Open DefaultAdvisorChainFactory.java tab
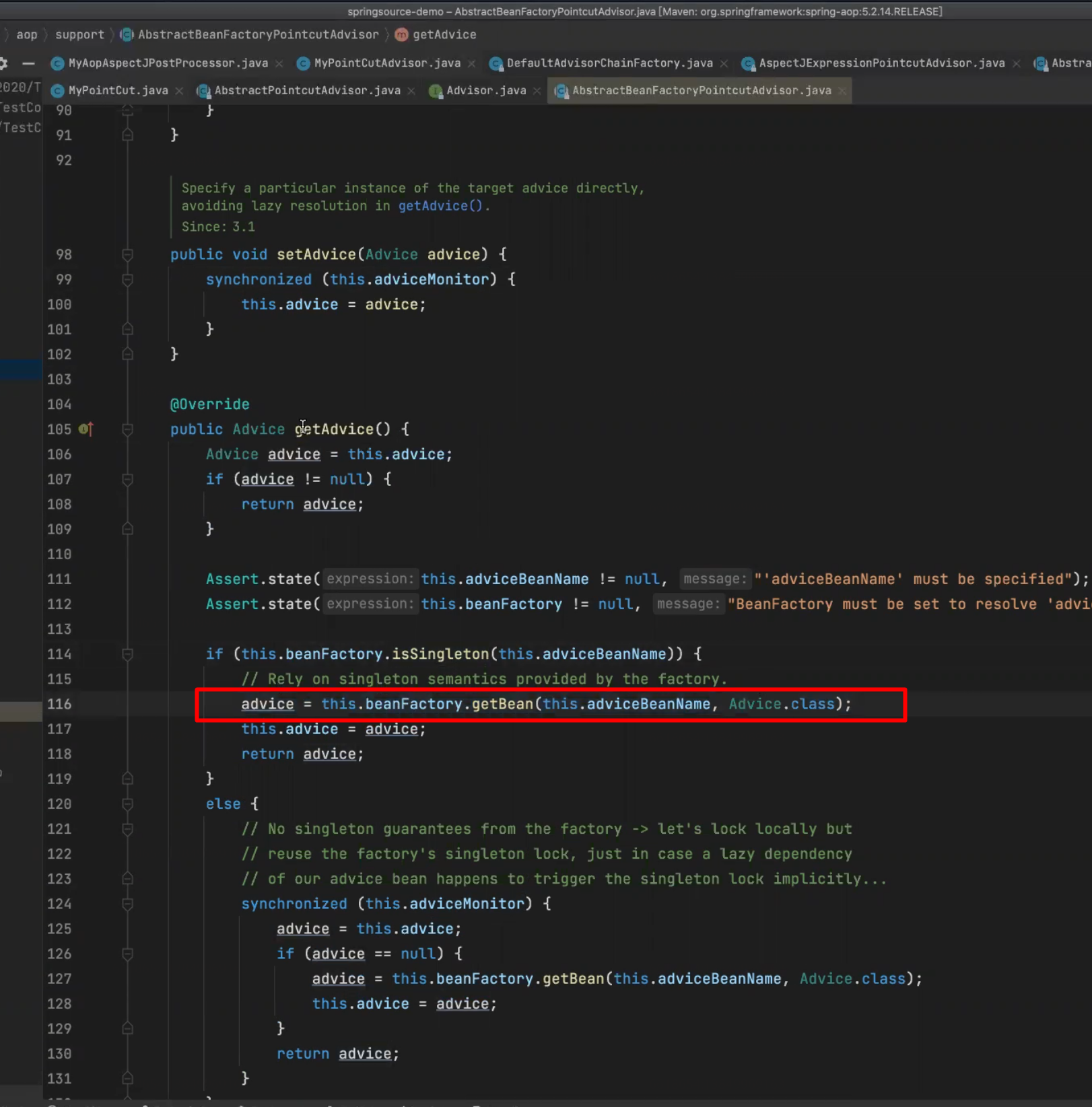The image size is (1092, 1107). pyautogui.click(x=609, y=63)
